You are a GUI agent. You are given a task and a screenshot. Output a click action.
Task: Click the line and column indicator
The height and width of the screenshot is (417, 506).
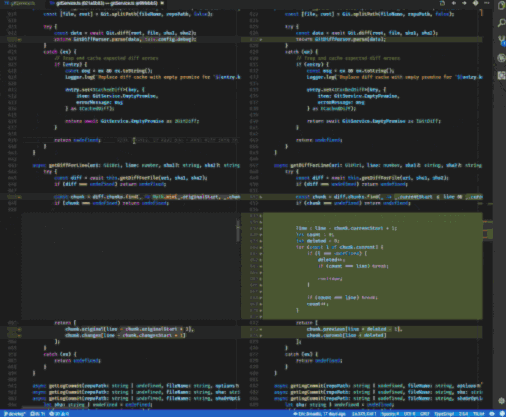[x=364, y=414]
